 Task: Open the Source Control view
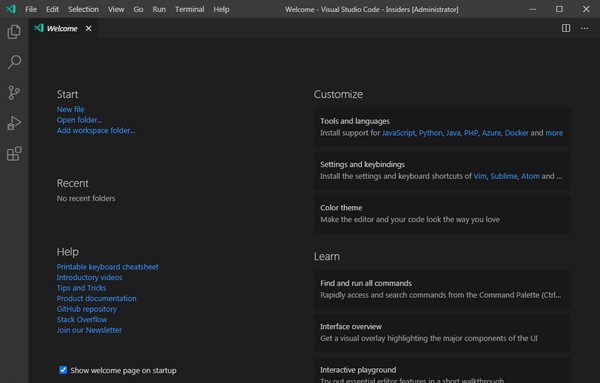pyautogui.click(x=14, y=93)
